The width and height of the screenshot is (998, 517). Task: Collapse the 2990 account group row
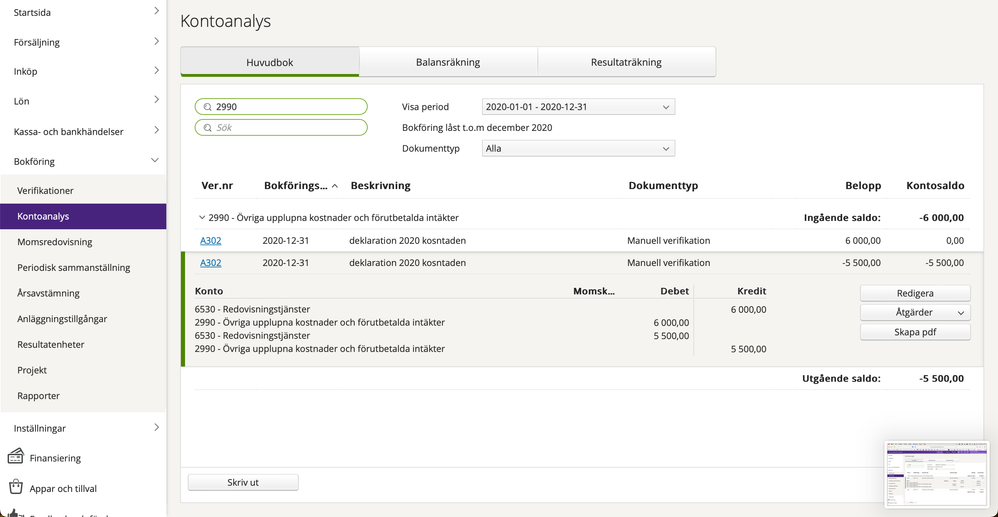[203, 217]
